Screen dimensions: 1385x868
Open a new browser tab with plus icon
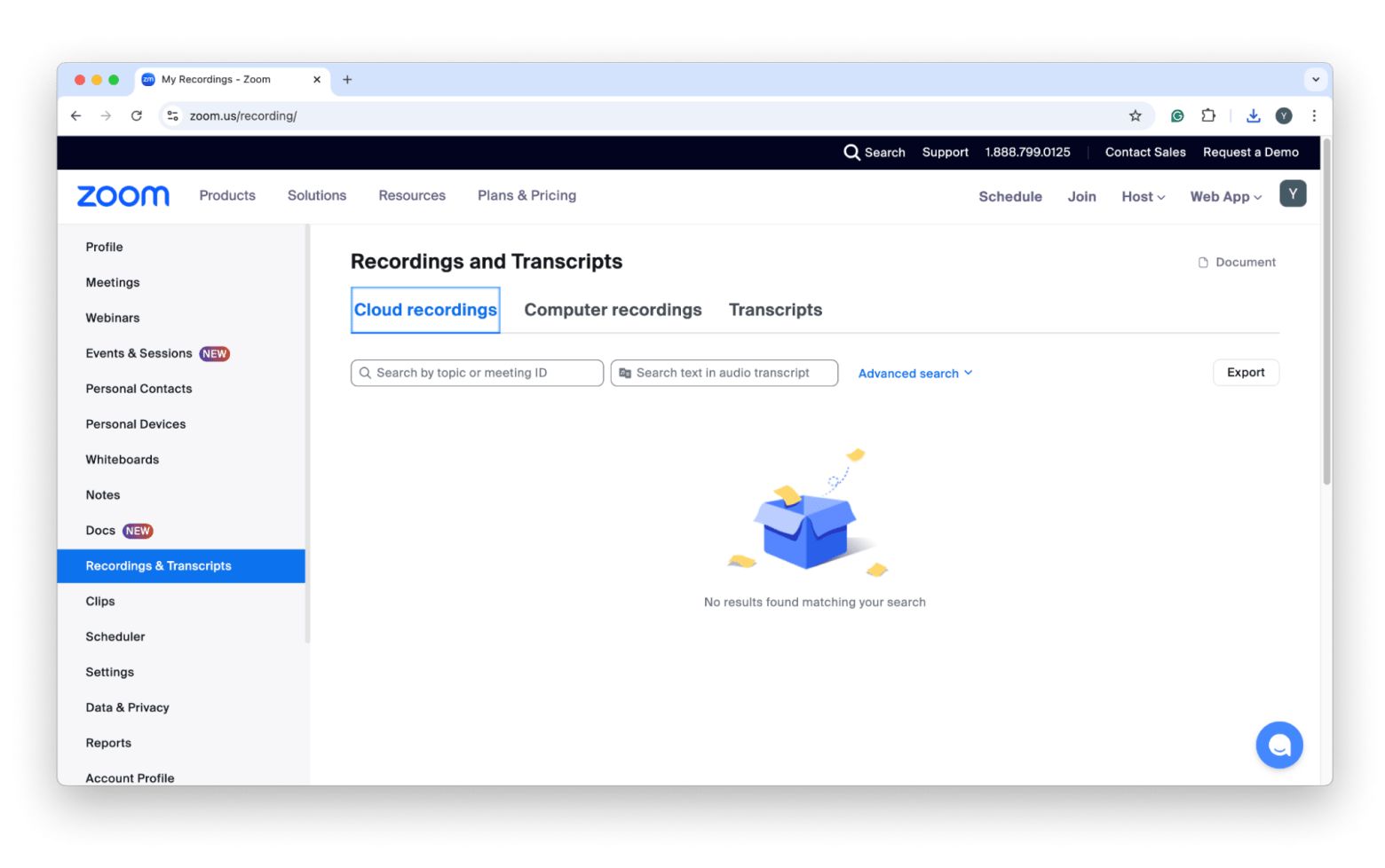[x=347, y=80]
